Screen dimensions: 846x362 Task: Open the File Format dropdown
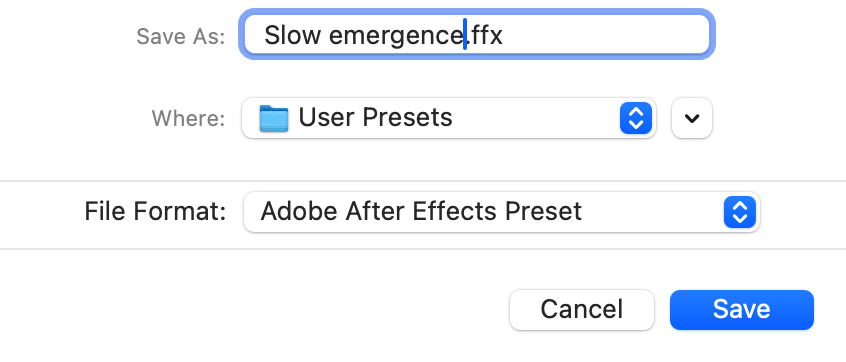tap(502, 211)
